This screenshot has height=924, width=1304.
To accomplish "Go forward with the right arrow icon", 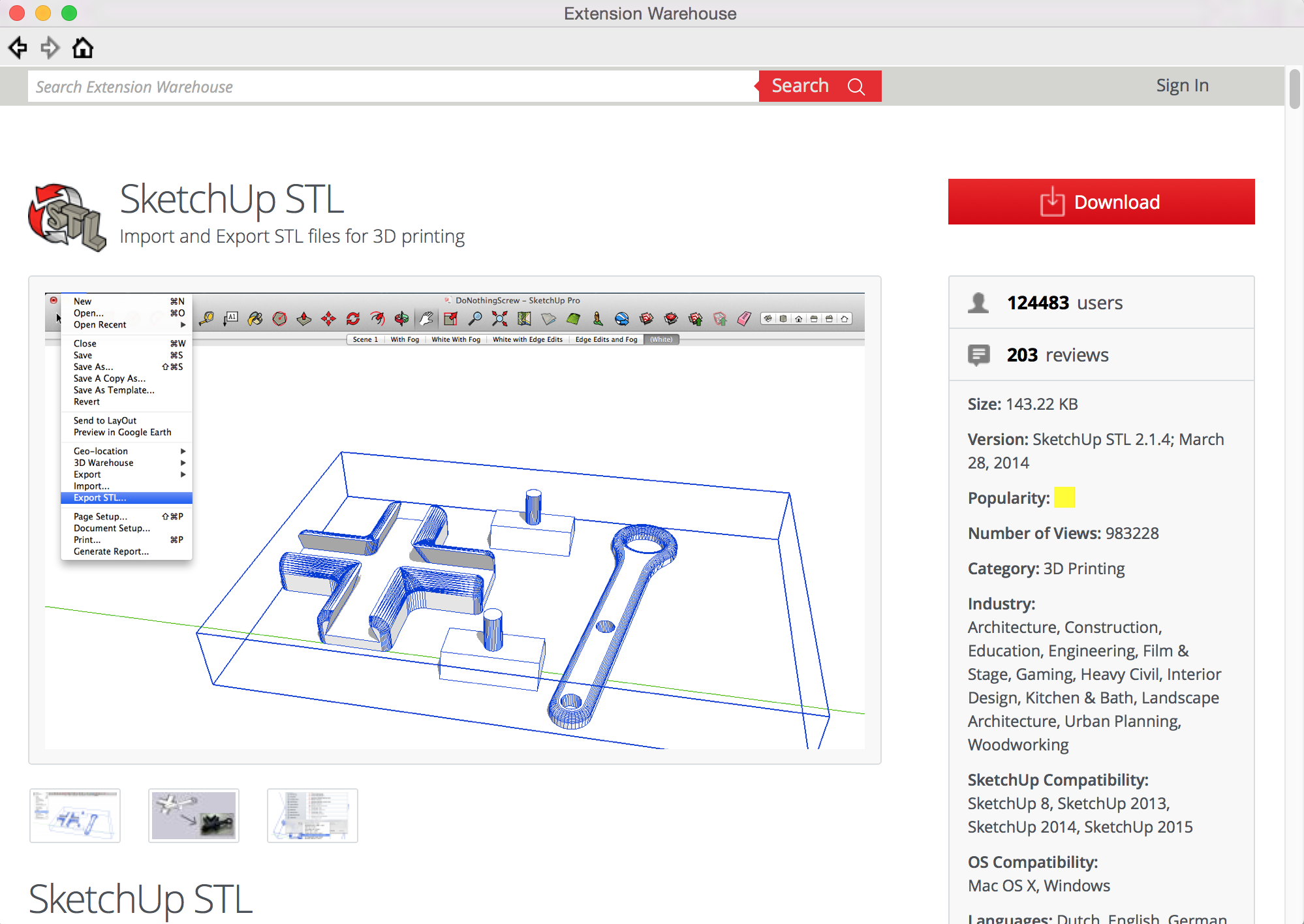I will [x=50, y=48].
